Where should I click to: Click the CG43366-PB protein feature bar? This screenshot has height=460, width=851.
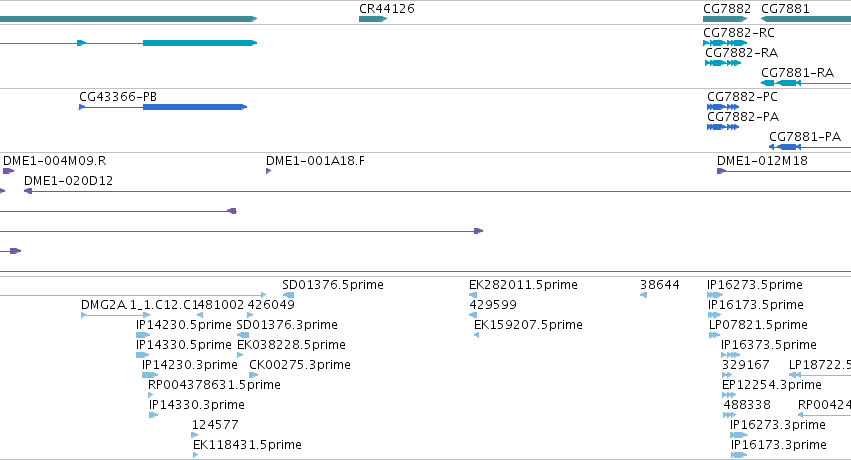click(x=163, y=107)
